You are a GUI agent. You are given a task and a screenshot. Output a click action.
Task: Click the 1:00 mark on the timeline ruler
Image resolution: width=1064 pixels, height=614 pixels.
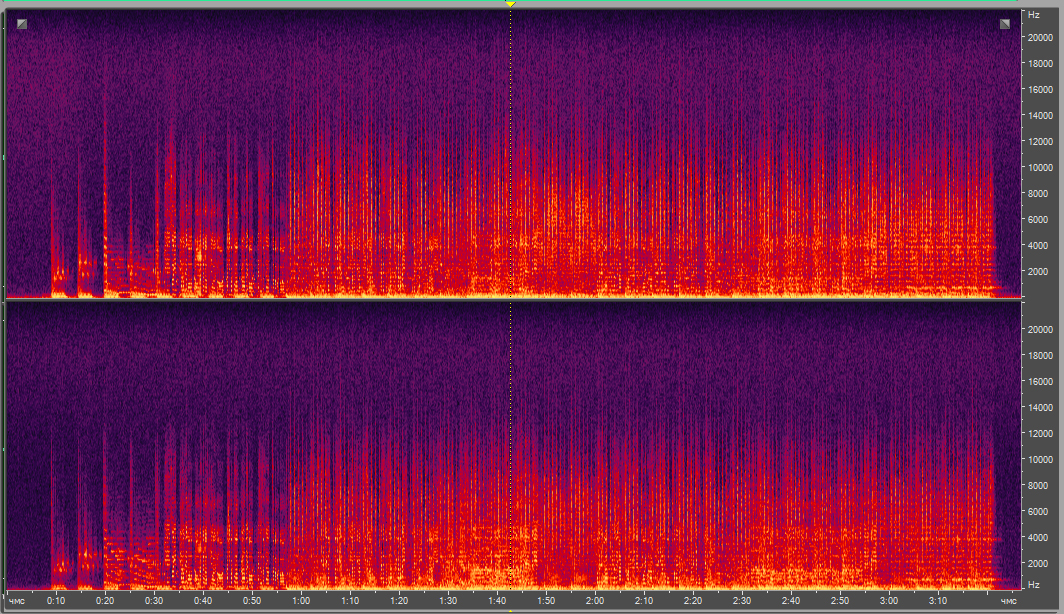point(300,601)
